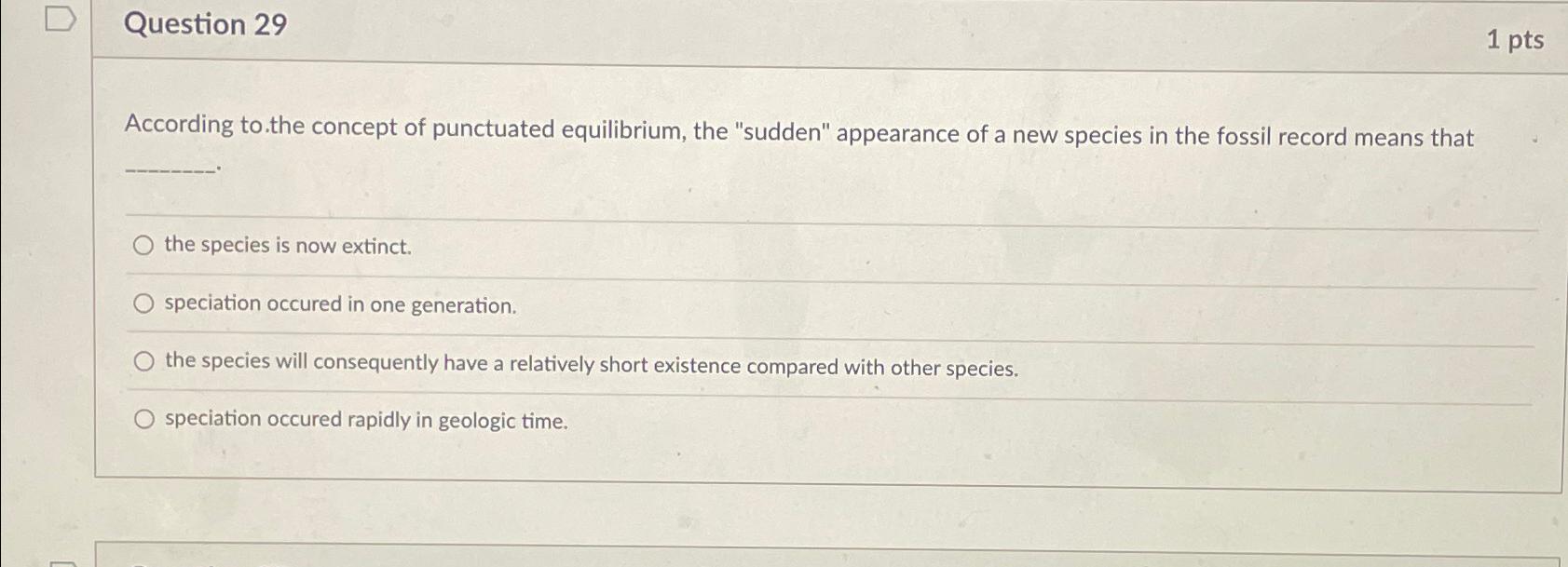Click the left sidebar area beside Question 29
The image size is (1568, 567).
point(47,279)
